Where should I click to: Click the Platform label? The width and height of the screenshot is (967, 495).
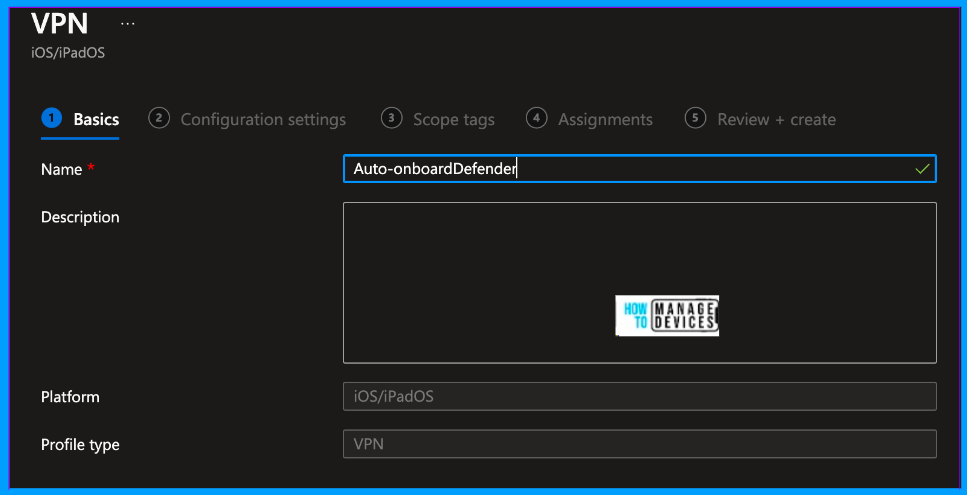[x=70, y=396]
